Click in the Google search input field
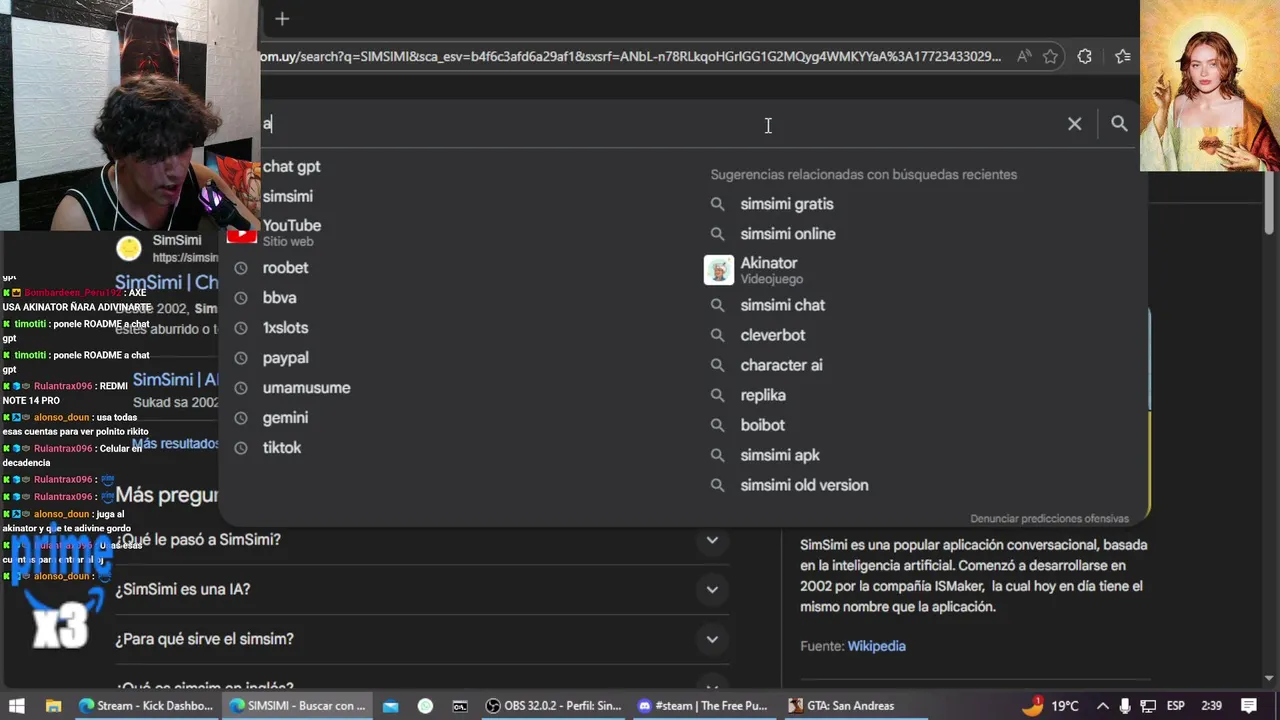Image resolution: width=1280 pixels, height=720 pixels. (x=660, y=124)
